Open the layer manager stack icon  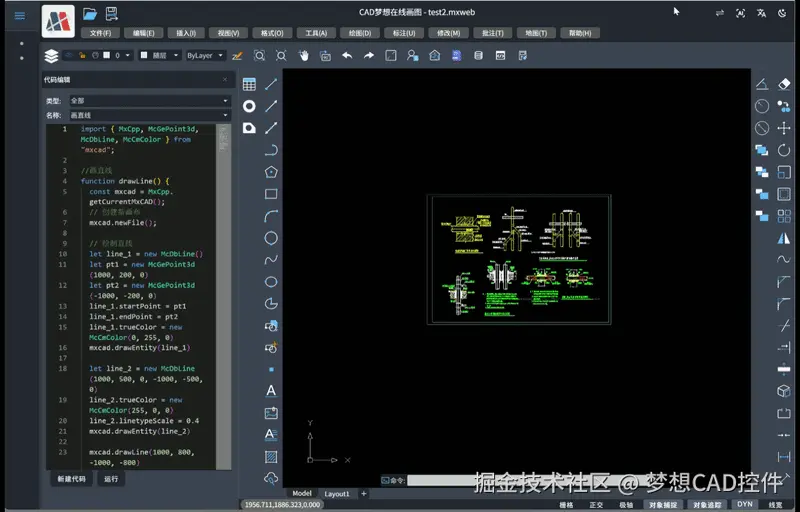click(52, 56)
